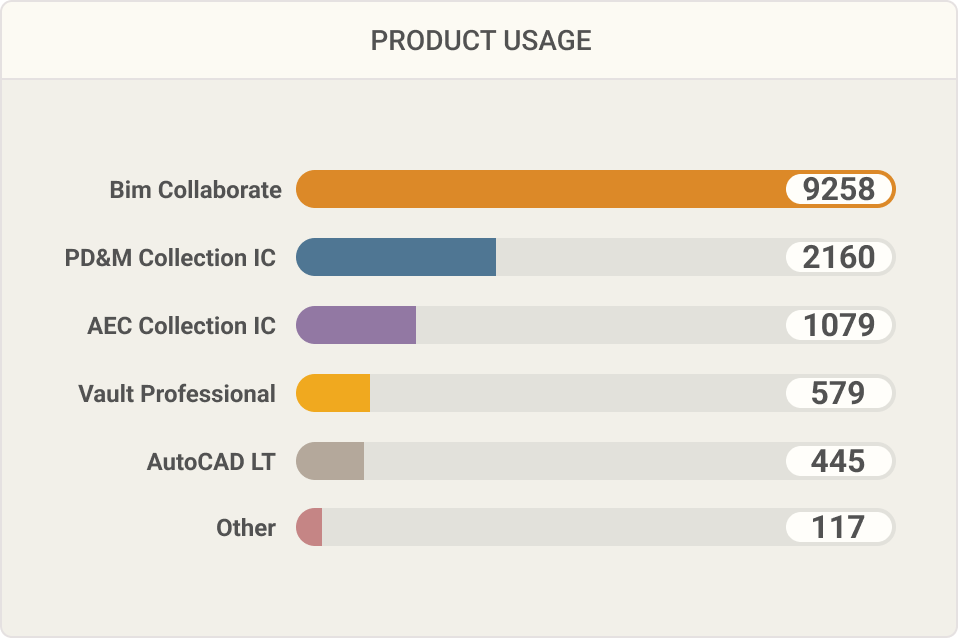The width and height of the screenshot is (958, 638).
Task: Click the 445 value badge
Action: (x=839, y=461)
